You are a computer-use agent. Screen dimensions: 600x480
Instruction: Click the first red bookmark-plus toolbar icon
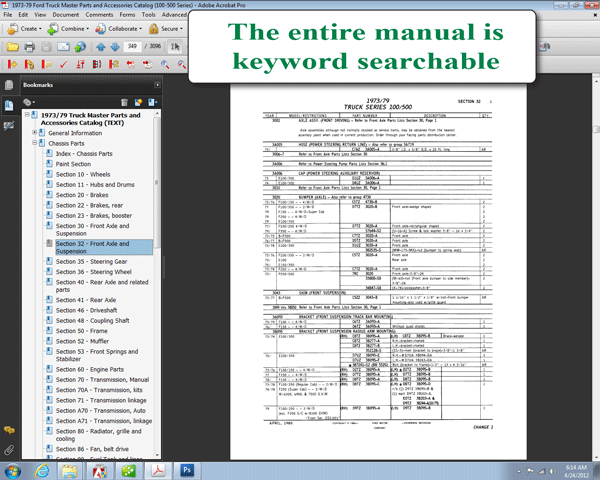pos(12,64)
